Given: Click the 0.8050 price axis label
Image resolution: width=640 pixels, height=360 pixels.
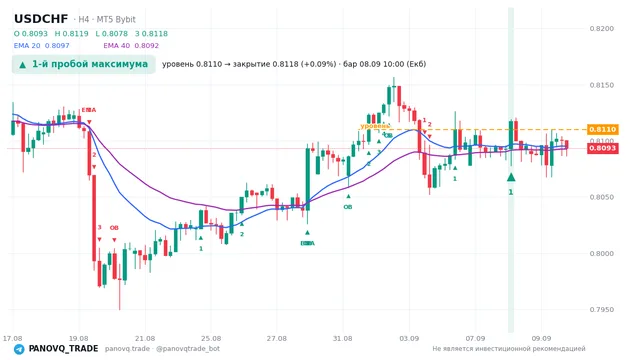Looking at the screenshot, I should click(602, 197).
